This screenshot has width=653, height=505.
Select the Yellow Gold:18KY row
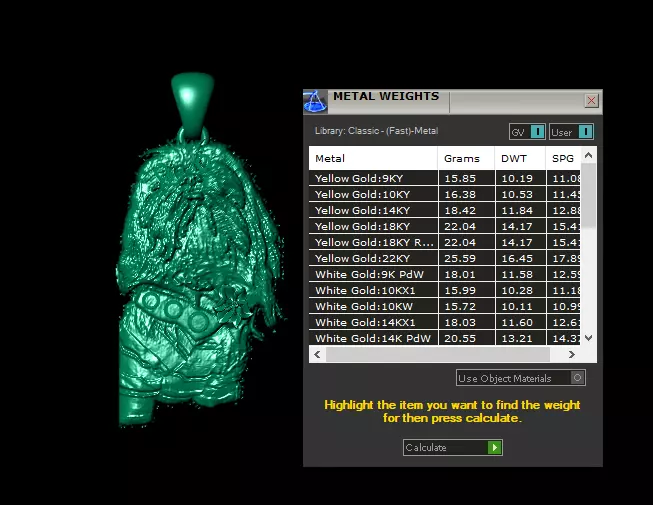(444, 226)
